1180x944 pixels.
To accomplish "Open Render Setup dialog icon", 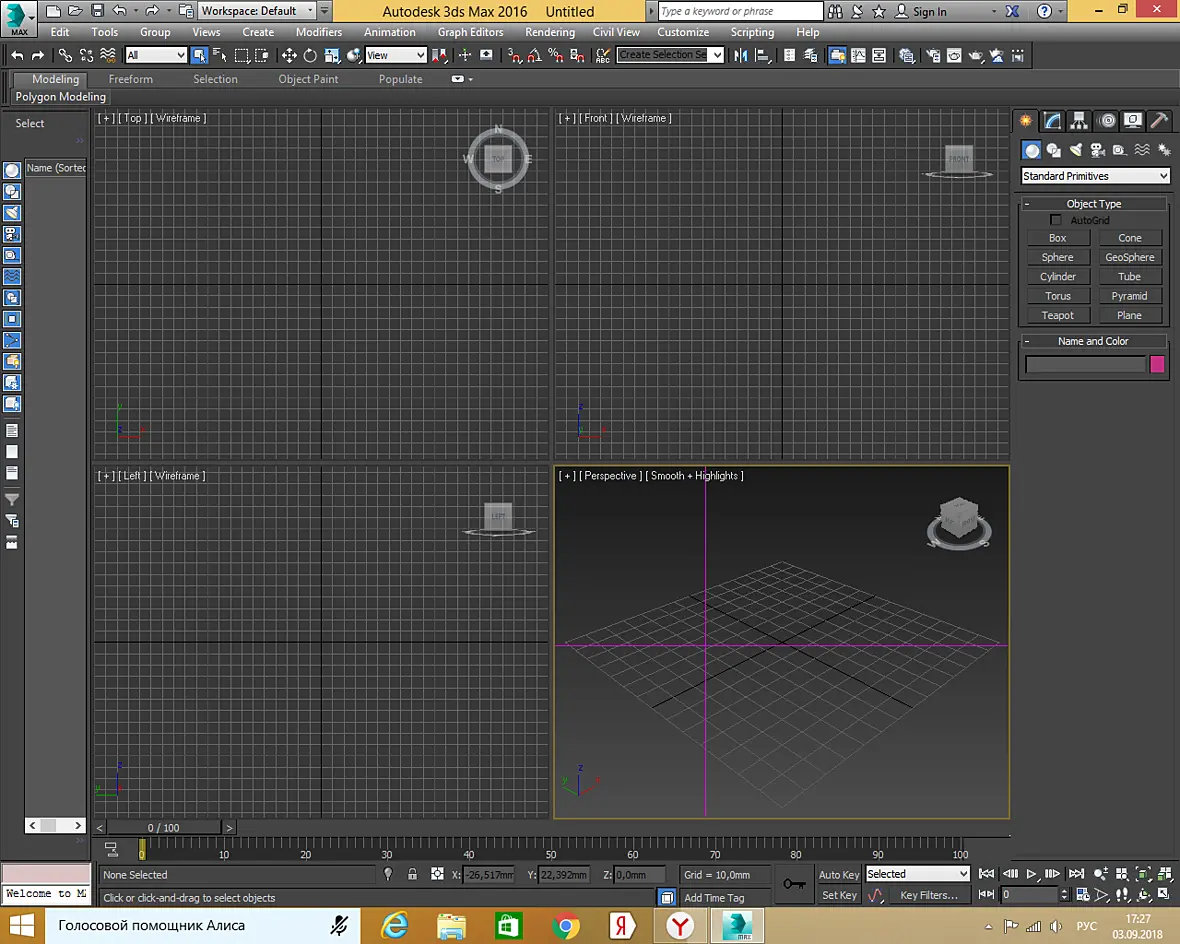I will [933, 56].
